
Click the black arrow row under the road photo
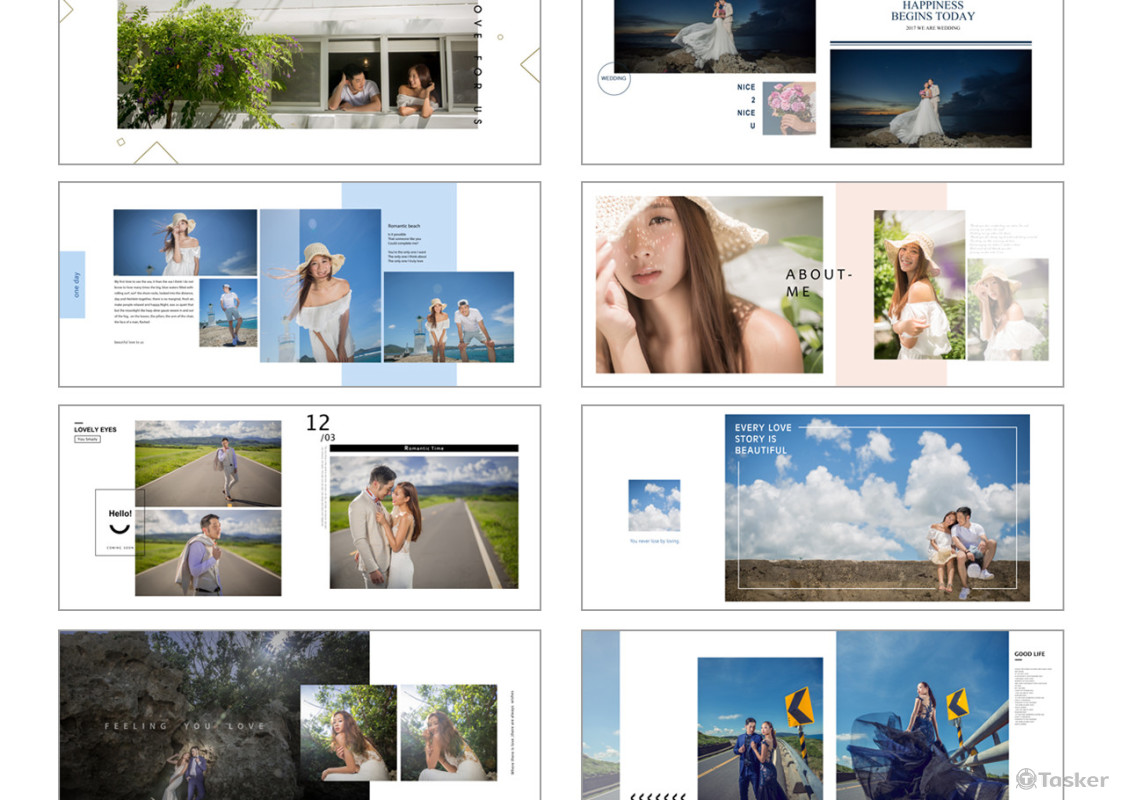(x=657, y=796)
